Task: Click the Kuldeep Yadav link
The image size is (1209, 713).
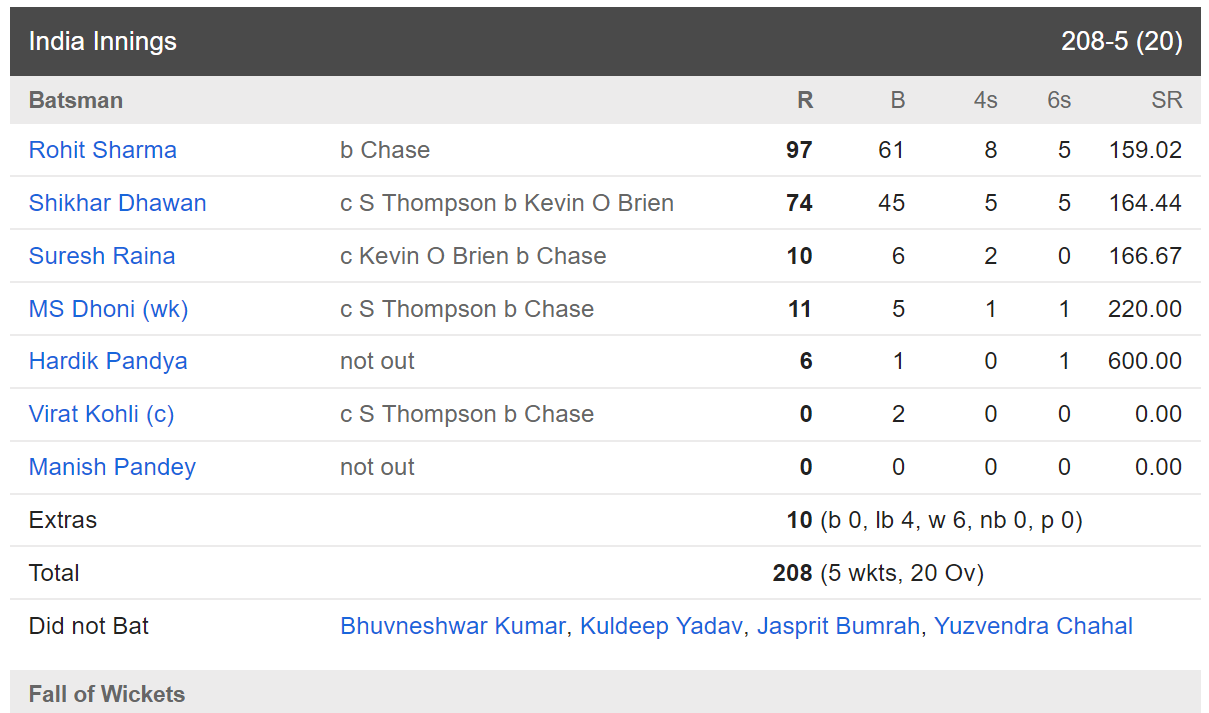Action: tap(662, 626)
